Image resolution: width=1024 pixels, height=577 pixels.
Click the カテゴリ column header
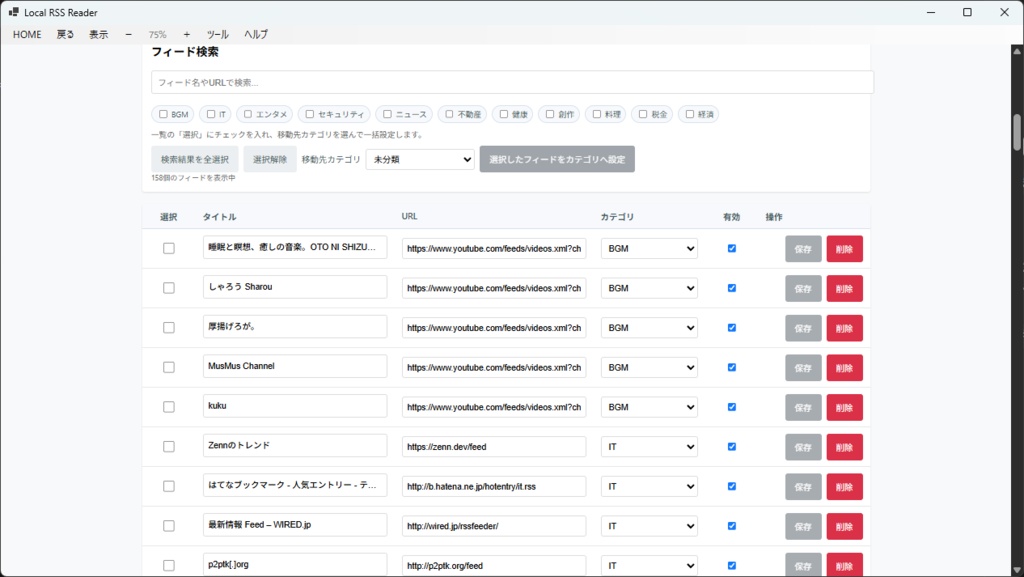[x=617, y=217]
